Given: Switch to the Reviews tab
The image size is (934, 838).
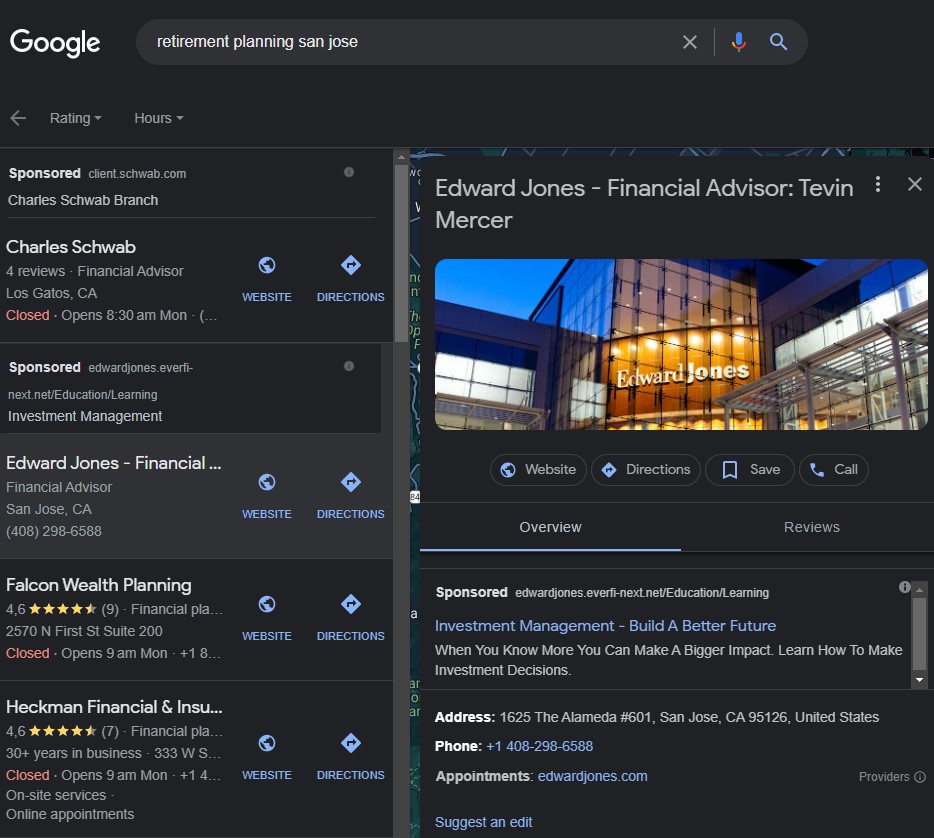Looking at the screenshot, I should [x=811, y=527].
